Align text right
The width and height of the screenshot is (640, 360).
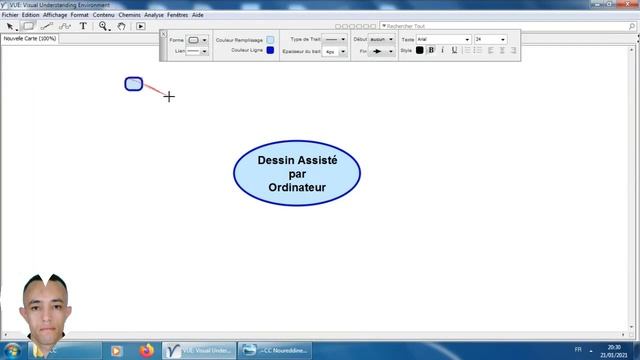(x=513, y=51)
